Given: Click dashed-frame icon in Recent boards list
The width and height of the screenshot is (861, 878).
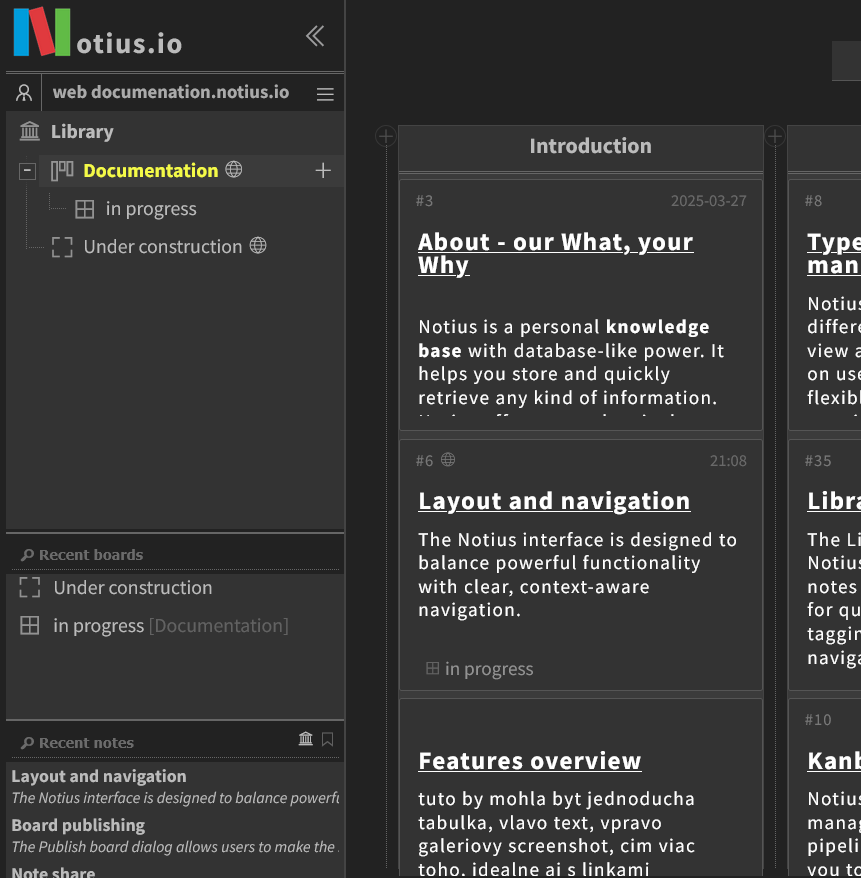Looking at the screenshot, I should click(x=30, y=587).
